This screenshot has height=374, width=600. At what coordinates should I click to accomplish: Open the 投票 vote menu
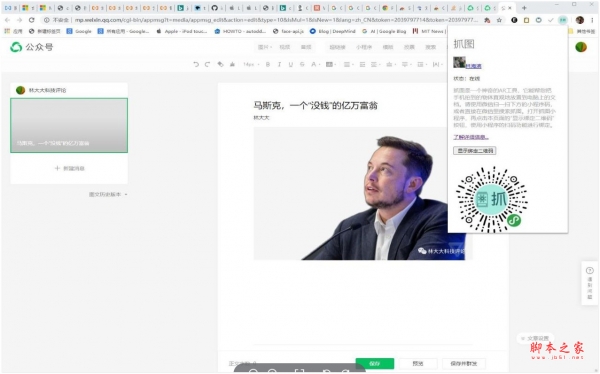click(x=409, y=47)
